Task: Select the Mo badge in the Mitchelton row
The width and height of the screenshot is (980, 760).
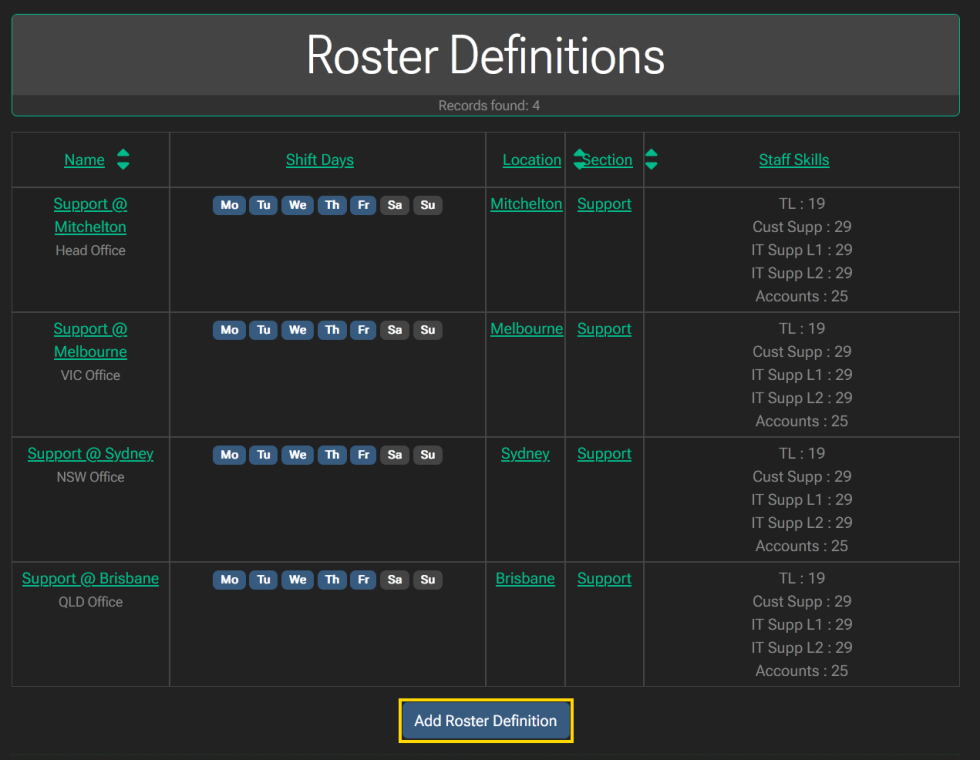Action: click(229, 205)
